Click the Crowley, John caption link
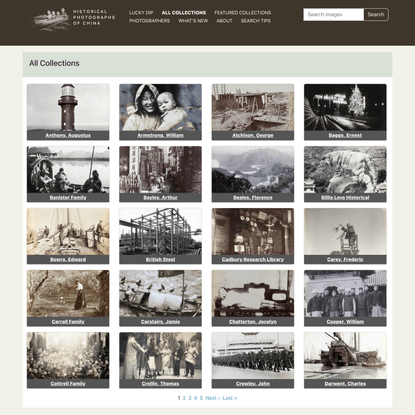Image resolution: width=415 pixels, height=415 pixels. 253,384
